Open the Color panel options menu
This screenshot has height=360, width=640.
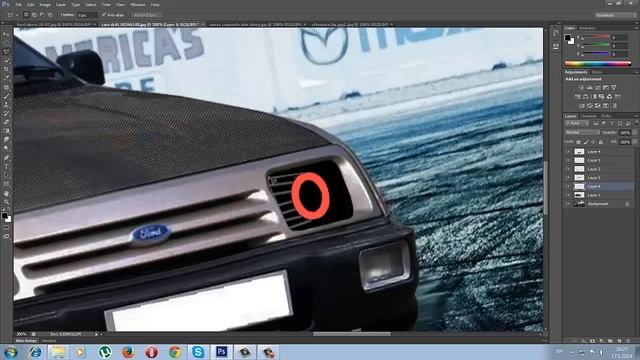[636, 28]
